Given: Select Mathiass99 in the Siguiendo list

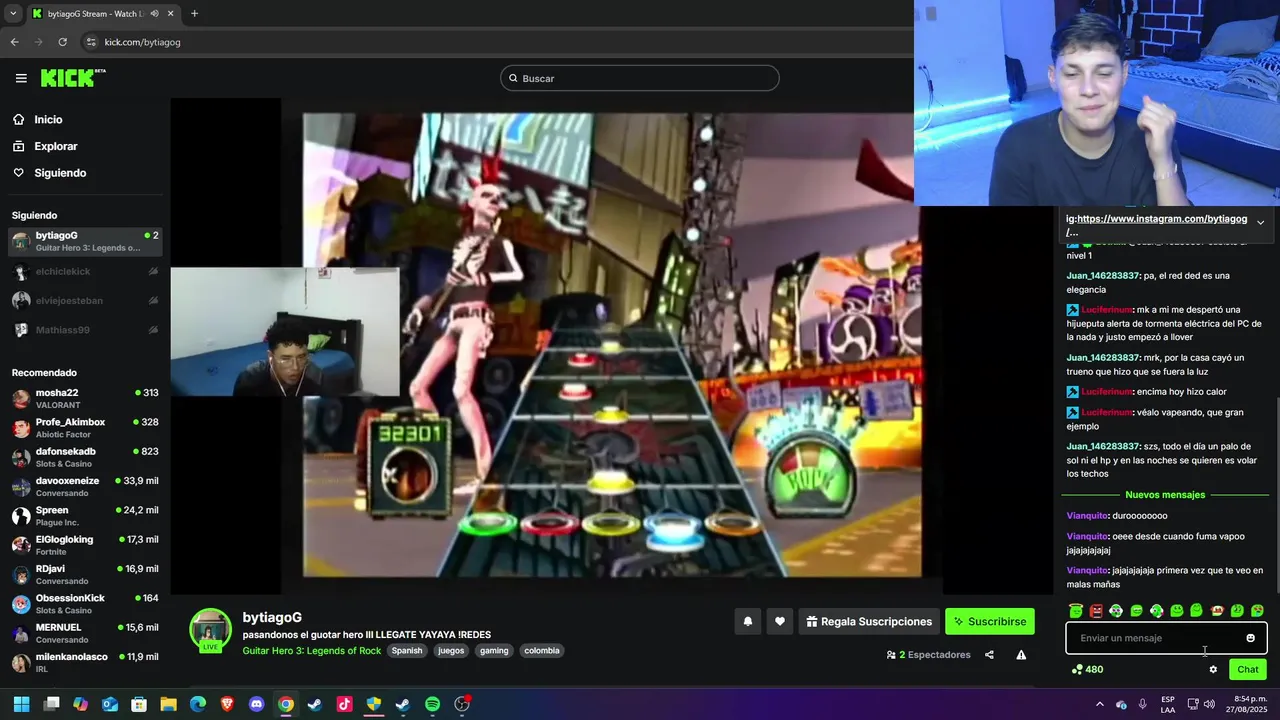Looking at the screenshot, I should (85, 330).
